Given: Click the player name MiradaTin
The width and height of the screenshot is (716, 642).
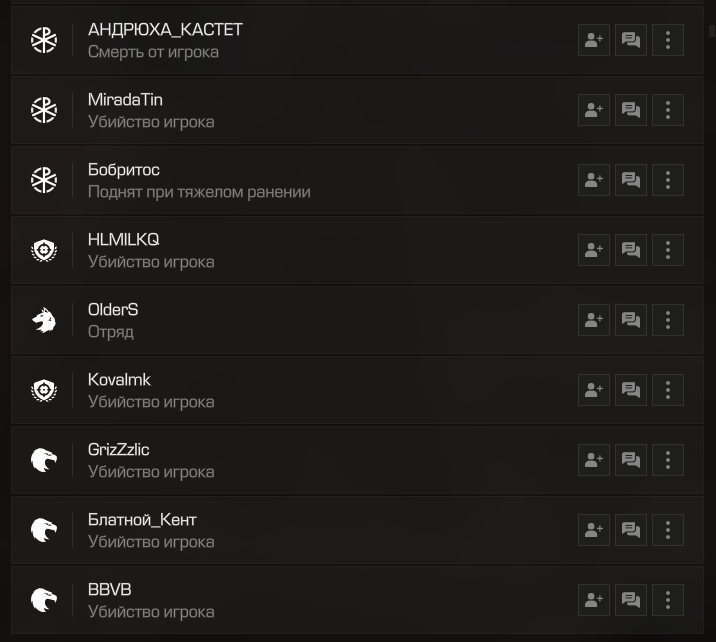Looking at the screenshot, I should coord(125,100).
